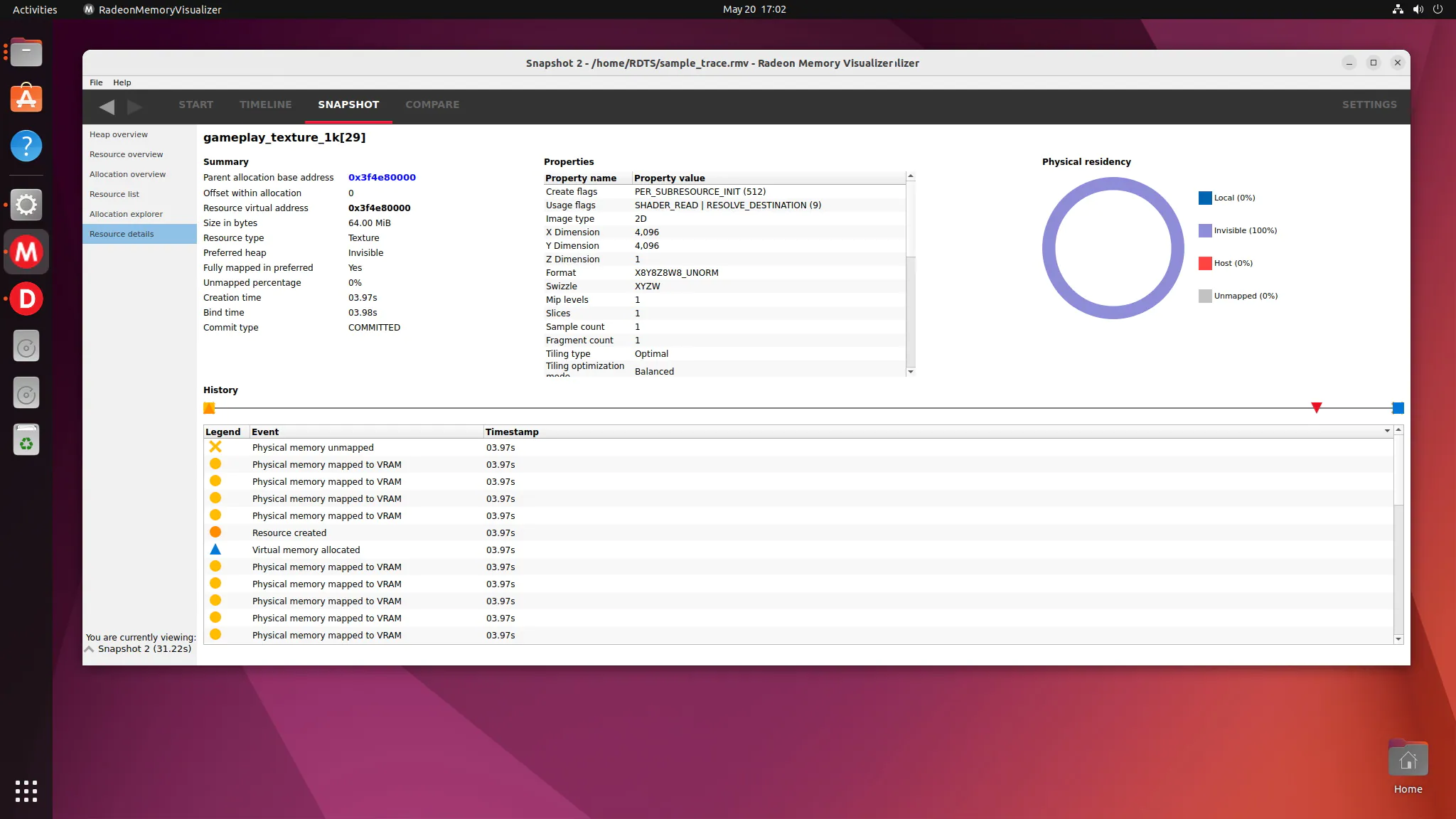Viewport: 1456px width, 819px height.
Task: Click the Physical memory unmapped X icon
Action: pyautogui.click(x=215, y=447)
